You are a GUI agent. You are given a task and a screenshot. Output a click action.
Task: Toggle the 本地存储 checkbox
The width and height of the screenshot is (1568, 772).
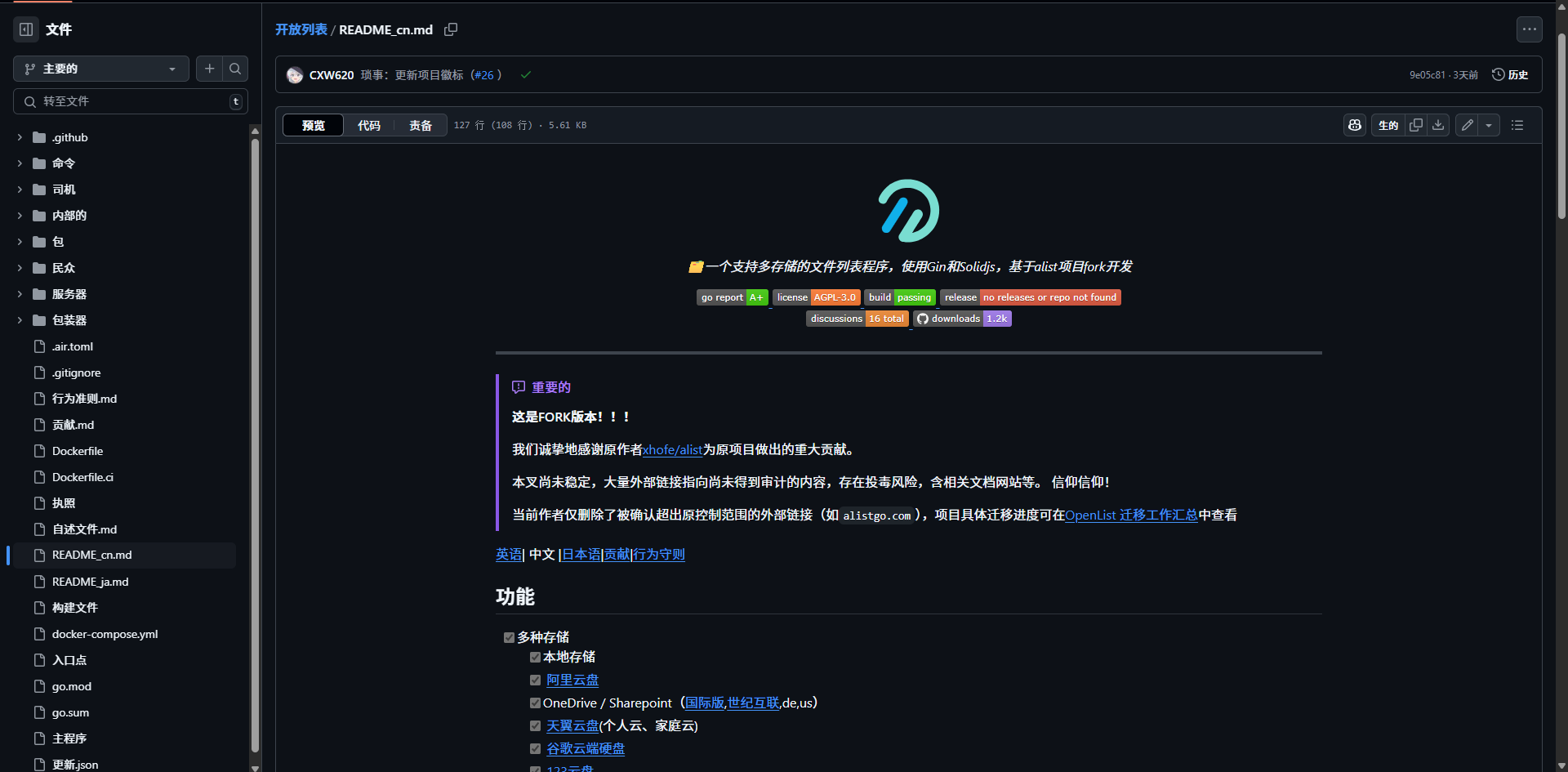click(x=535, y=657)
